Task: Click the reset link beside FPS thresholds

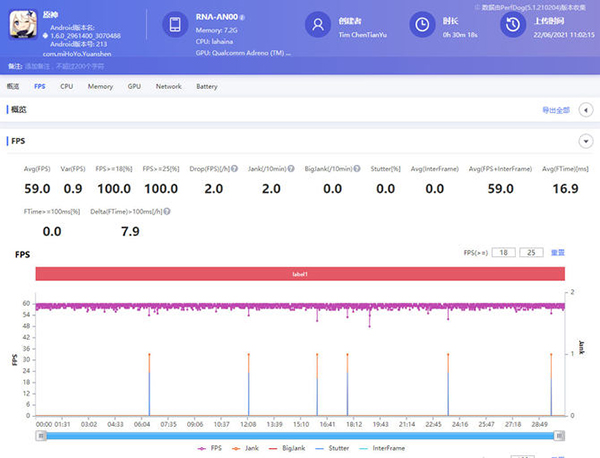Action: (x=560, y=253)
